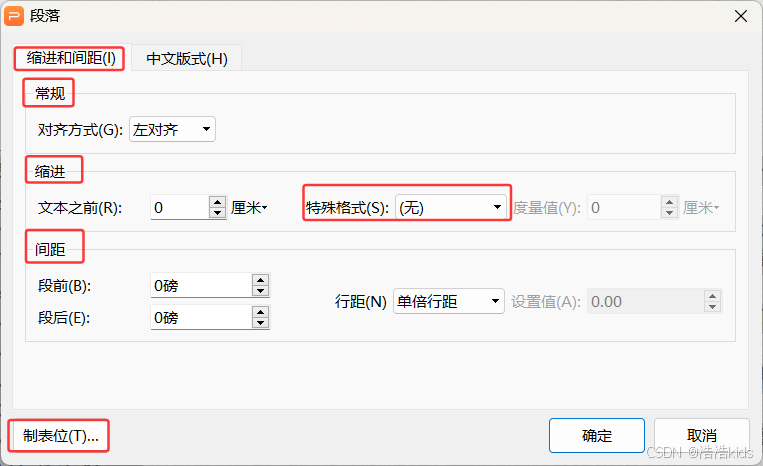Click the 段前(B) spacing field
This screenshot has width=763, height=466.
[201, 286]
